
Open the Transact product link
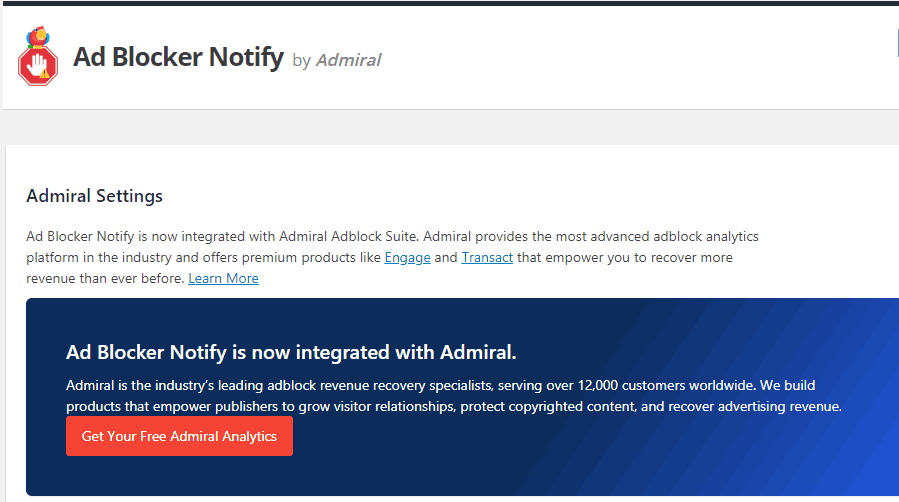487,258
